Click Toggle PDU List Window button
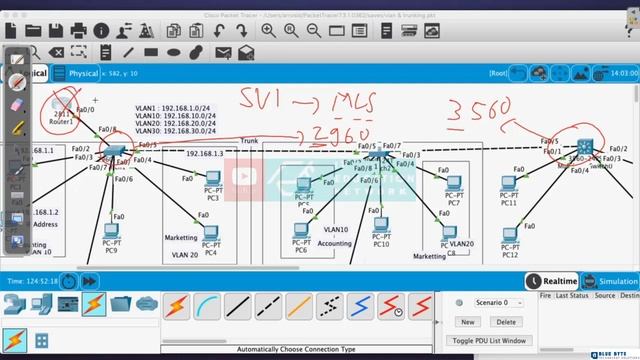640x360 pixels. 489,340
